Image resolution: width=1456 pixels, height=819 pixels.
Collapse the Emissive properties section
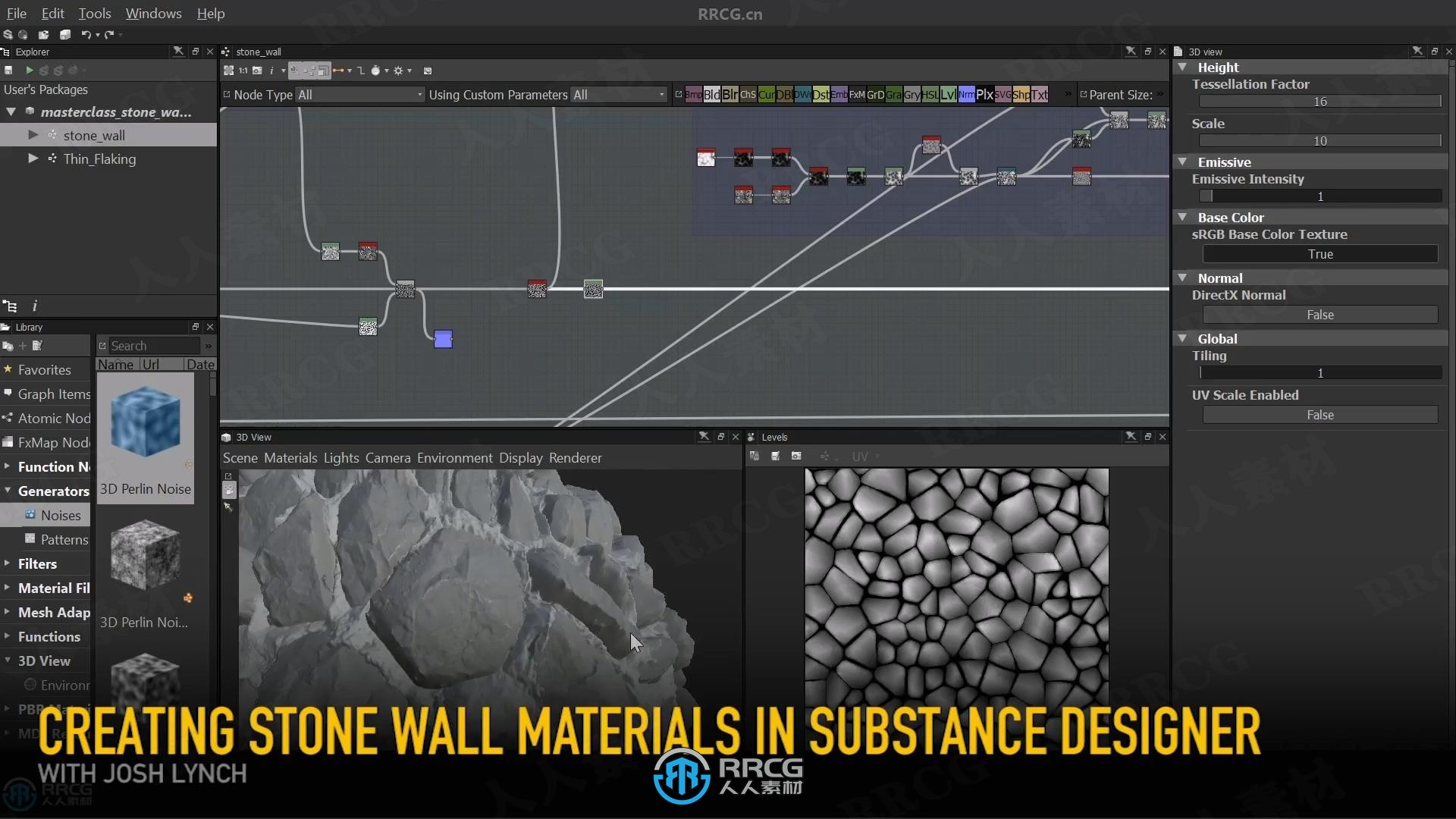(x=1182, y=162)
